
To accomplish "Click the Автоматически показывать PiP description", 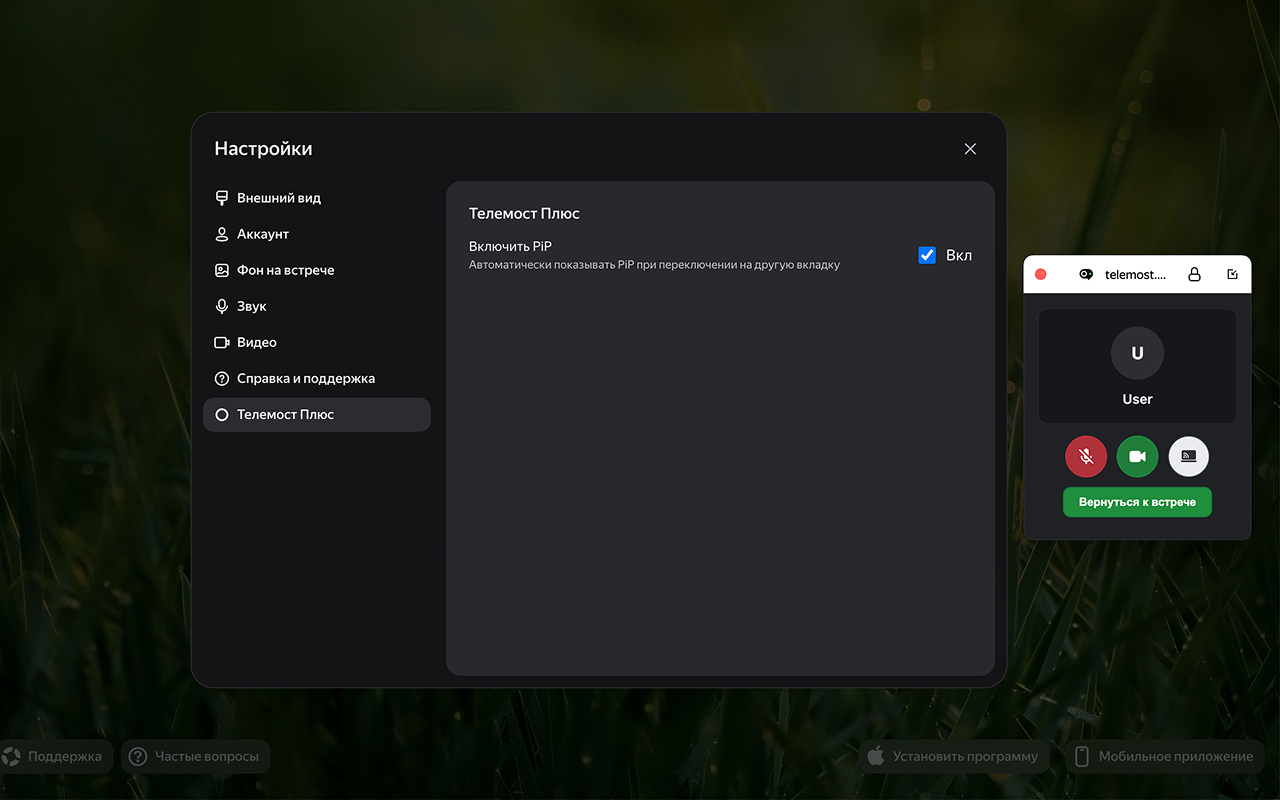I will click(x=654, y=265).
